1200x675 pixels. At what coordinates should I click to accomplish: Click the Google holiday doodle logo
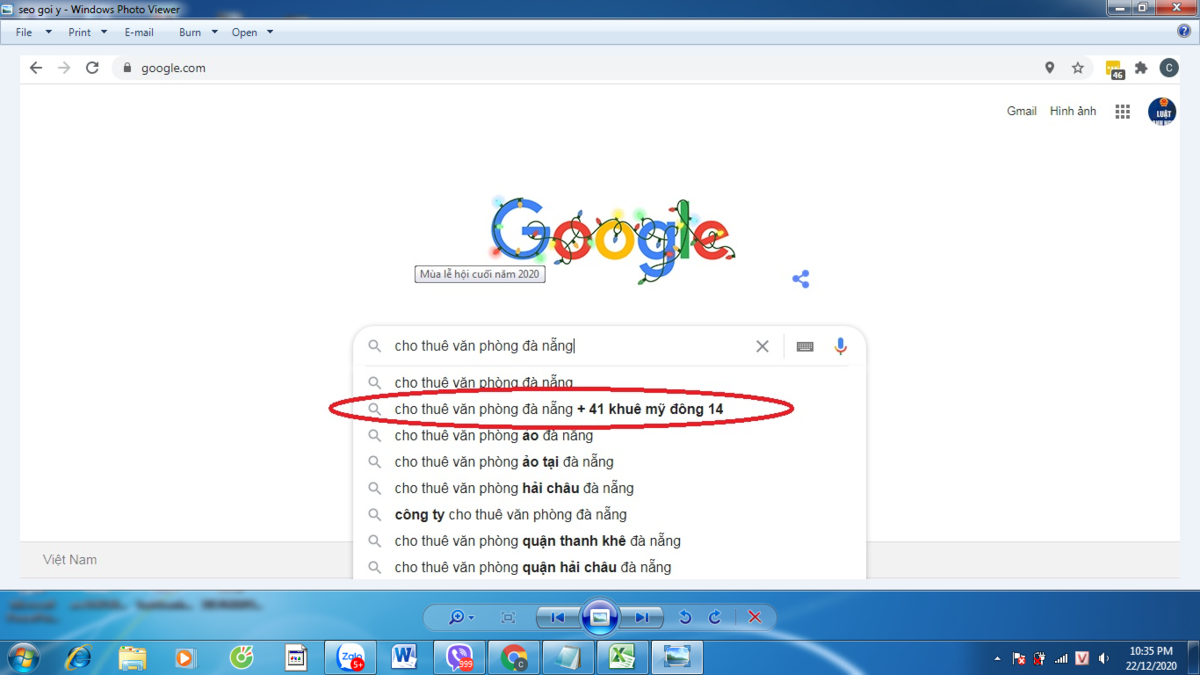click(612, 240)
